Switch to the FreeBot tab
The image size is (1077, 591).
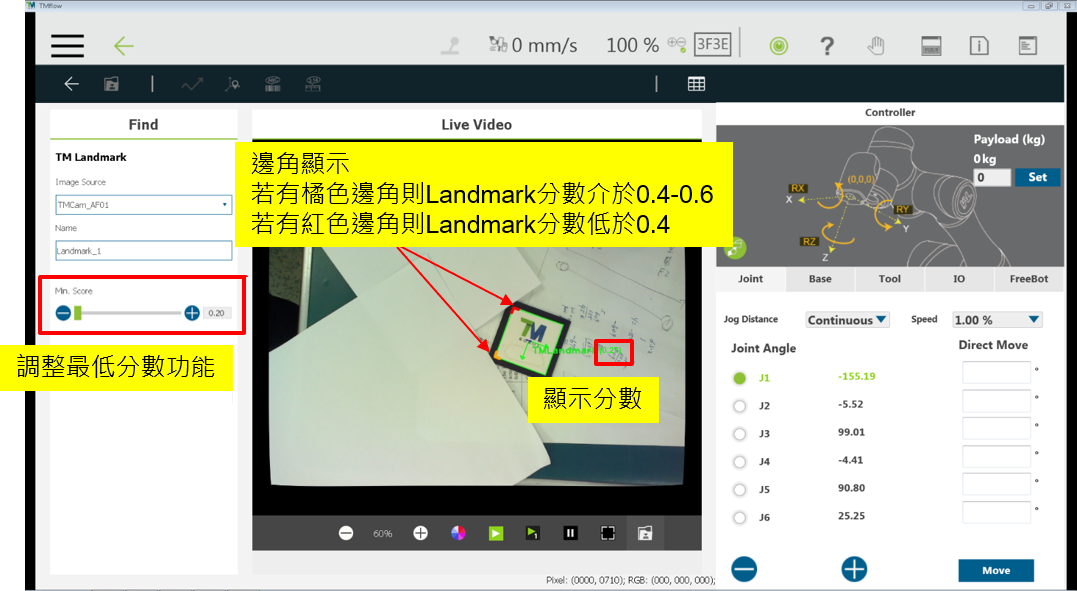[1028, 279]
